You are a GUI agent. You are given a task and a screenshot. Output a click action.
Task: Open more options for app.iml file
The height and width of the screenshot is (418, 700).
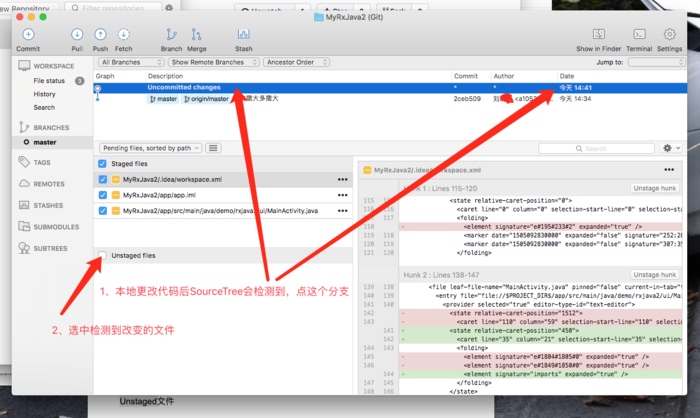pos(342,195)
